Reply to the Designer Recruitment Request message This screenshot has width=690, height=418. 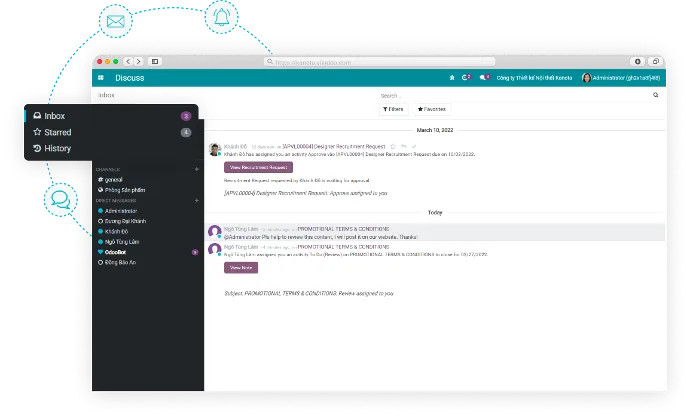[404, 147]
